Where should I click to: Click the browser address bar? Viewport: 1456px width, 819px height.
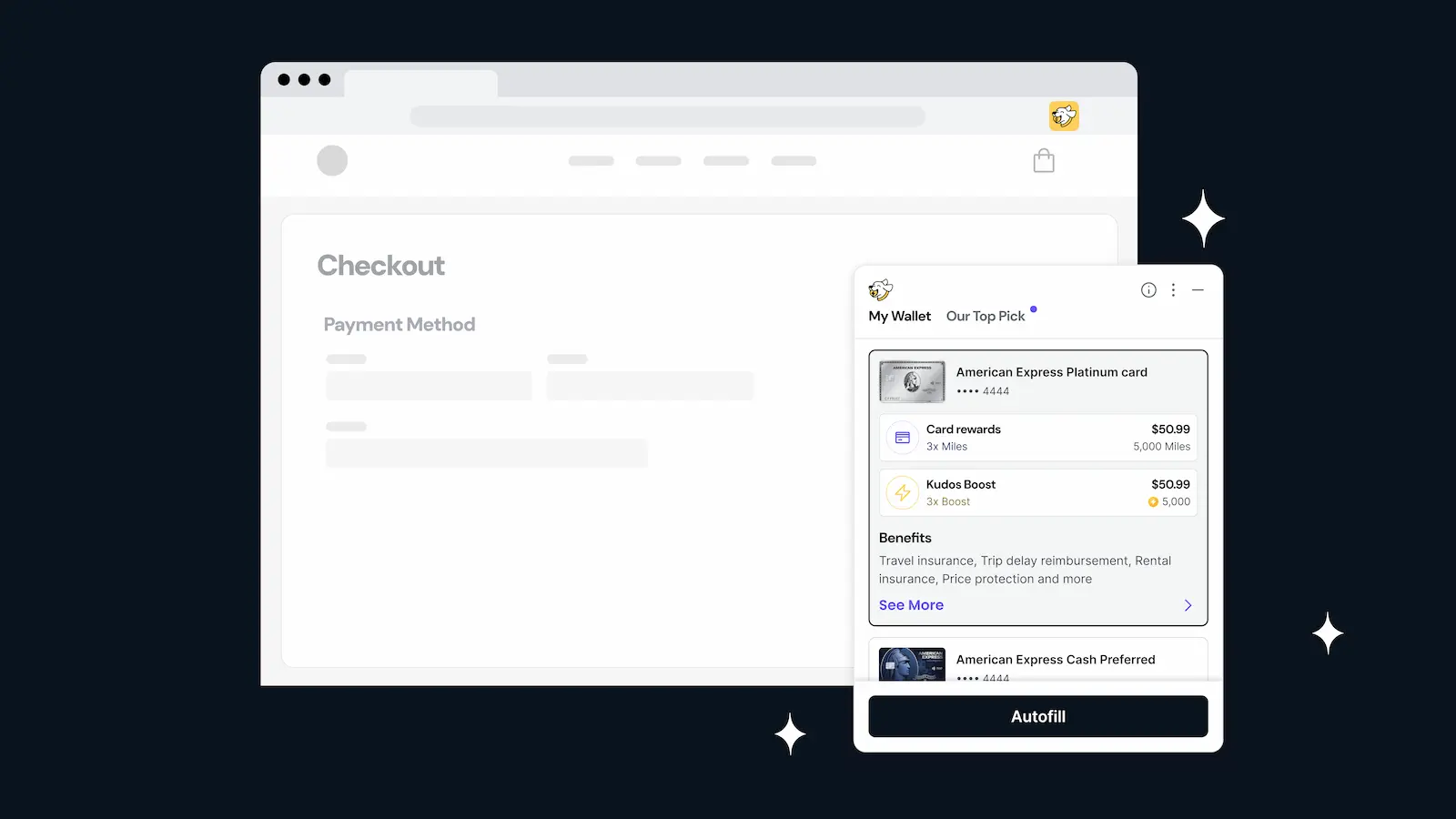pos(667,116)
